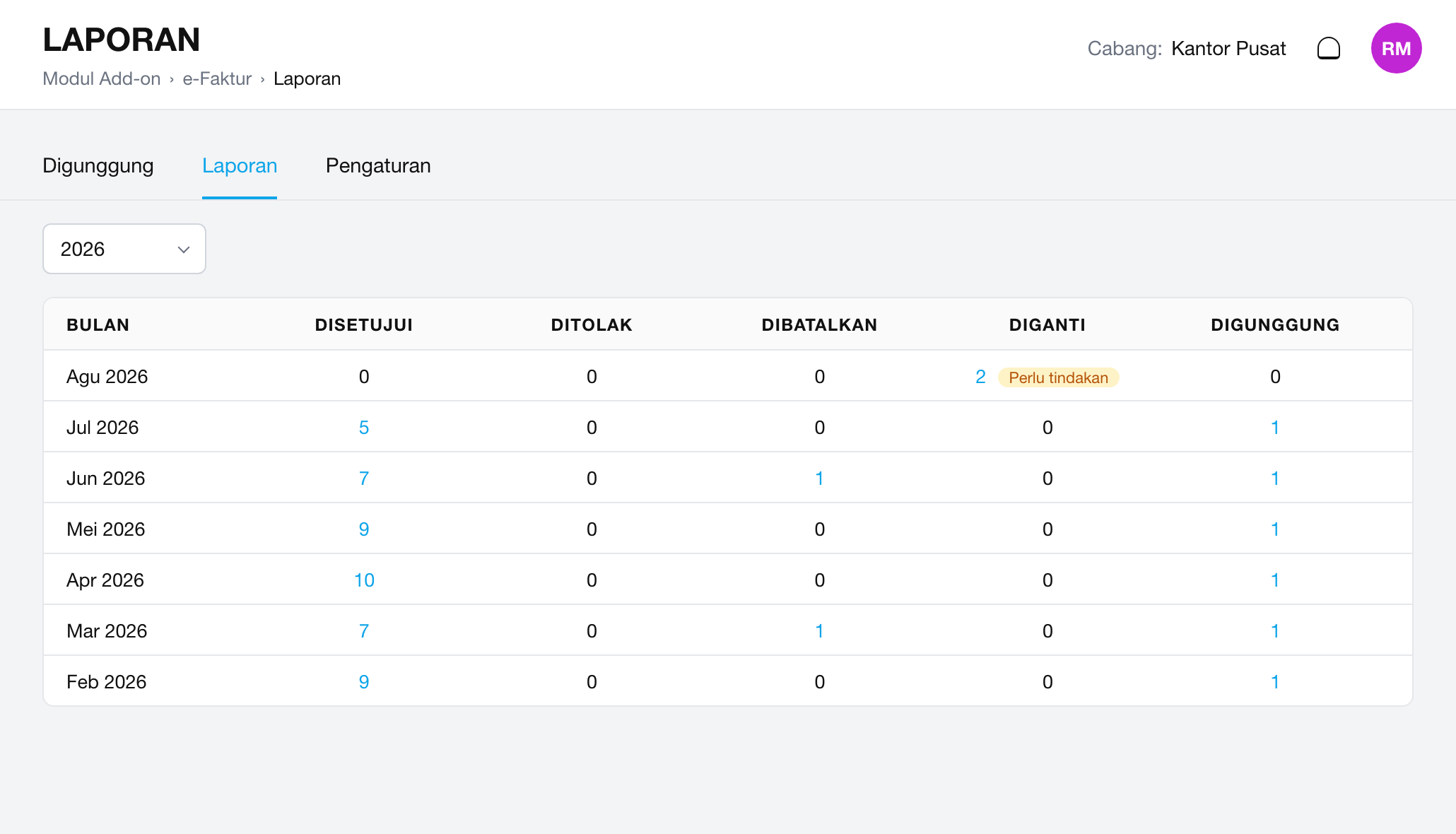Open Jun 2026 Digunggung count 1

[1275, 478]
